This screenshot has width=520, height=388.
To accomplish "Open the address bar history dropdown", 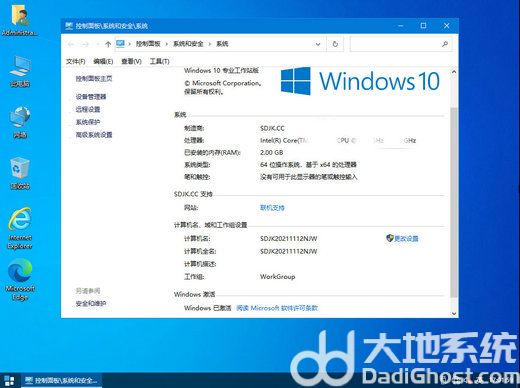I will click(x=318, y=44).
